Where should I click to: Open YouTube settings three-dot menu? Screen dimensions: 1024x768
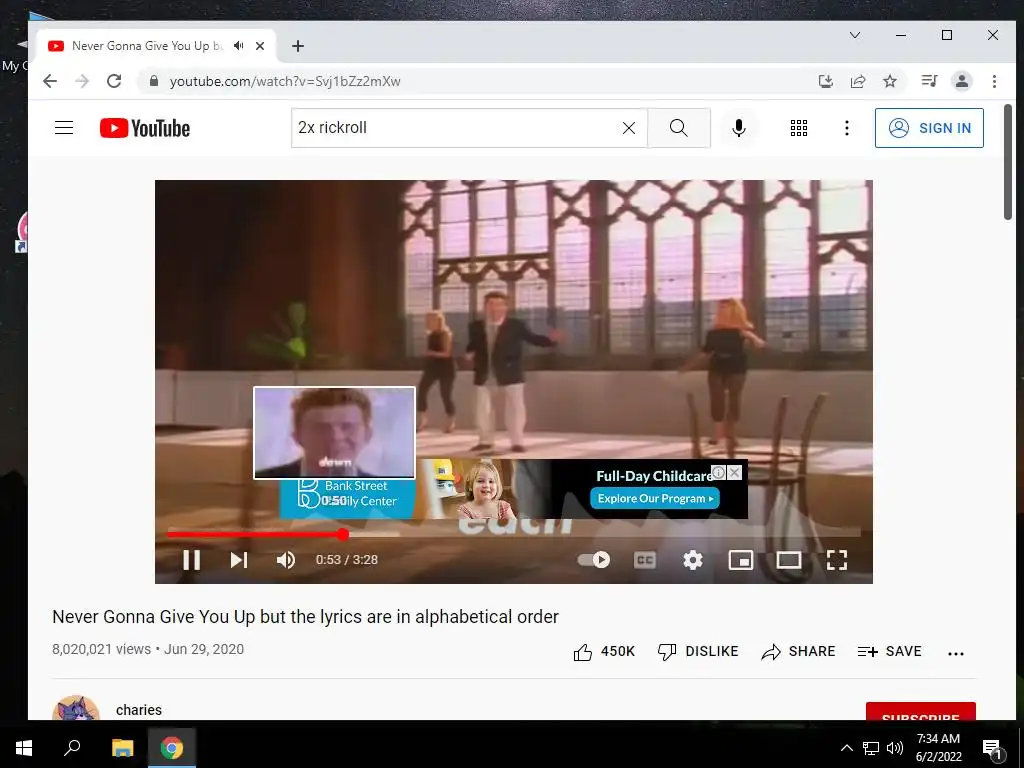(x=846, y=128)
